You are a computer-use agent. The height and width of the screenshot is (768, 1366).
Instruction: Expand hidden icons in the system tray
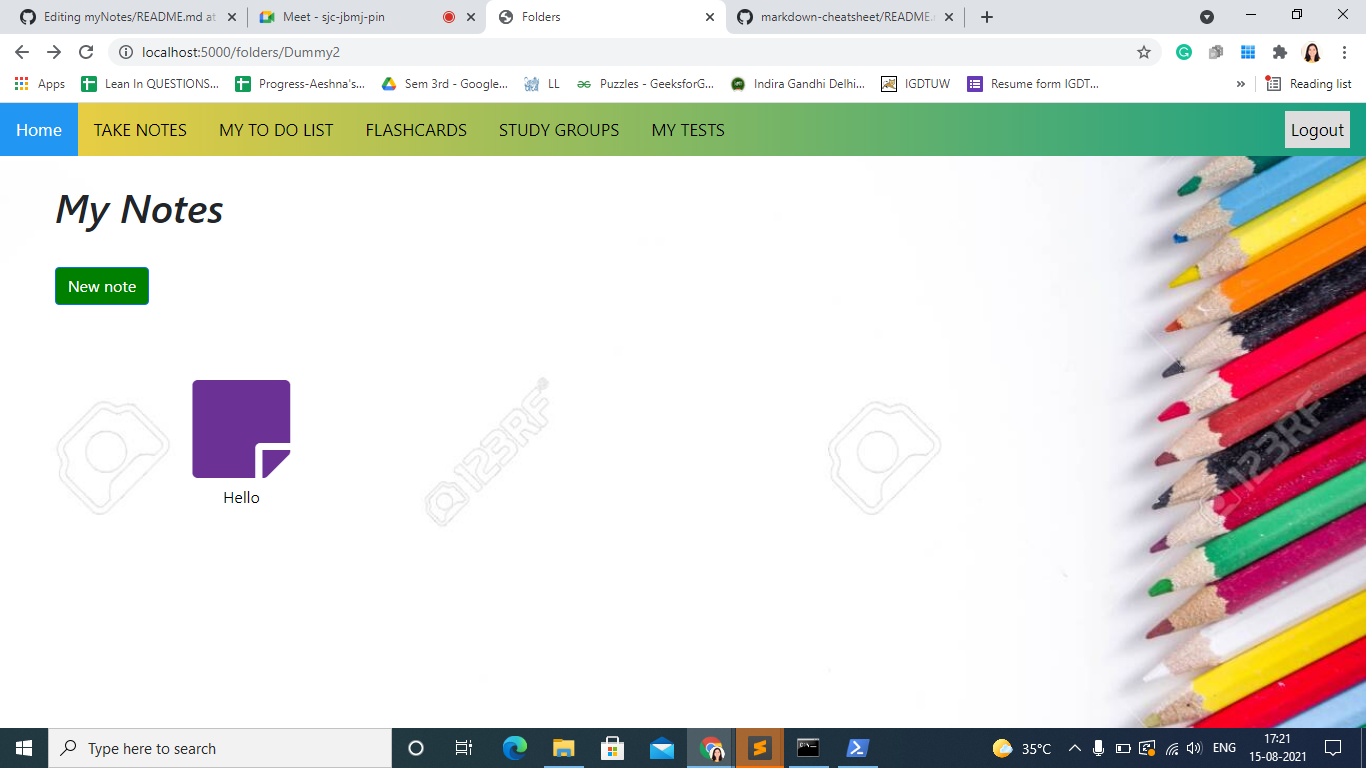click(x=1074, y=748)
